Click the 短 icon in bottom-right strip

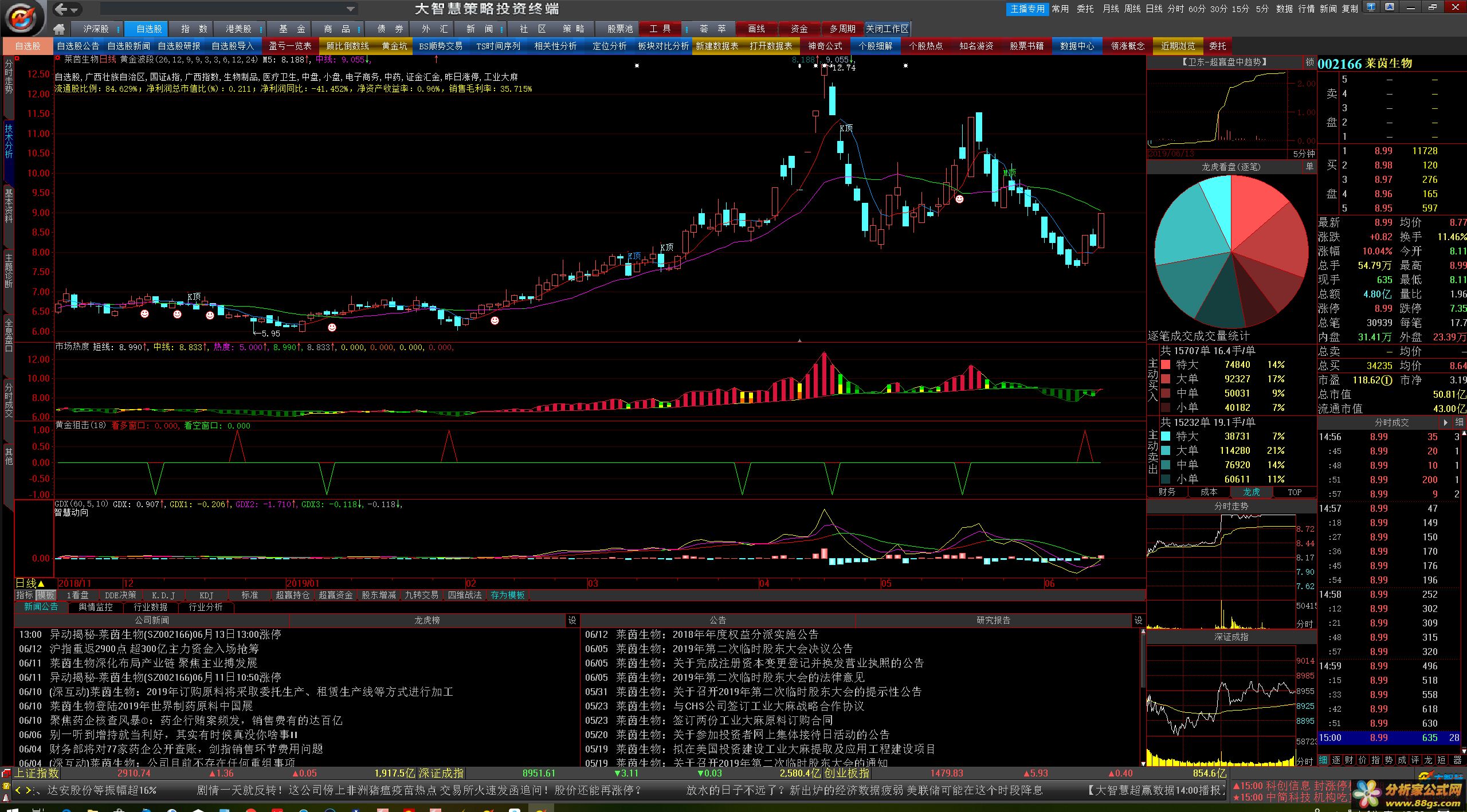click(x=1442, y=760)
